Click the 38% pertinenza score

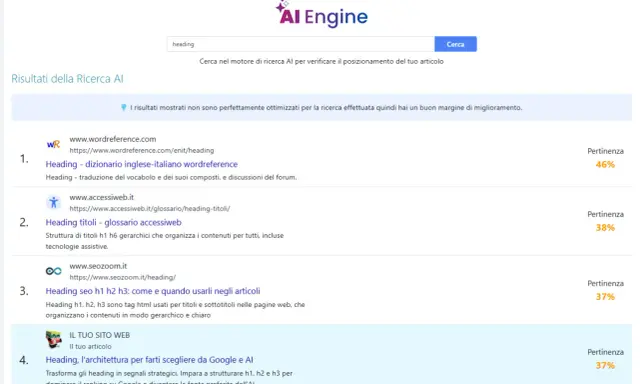click(x=605, y=228)
